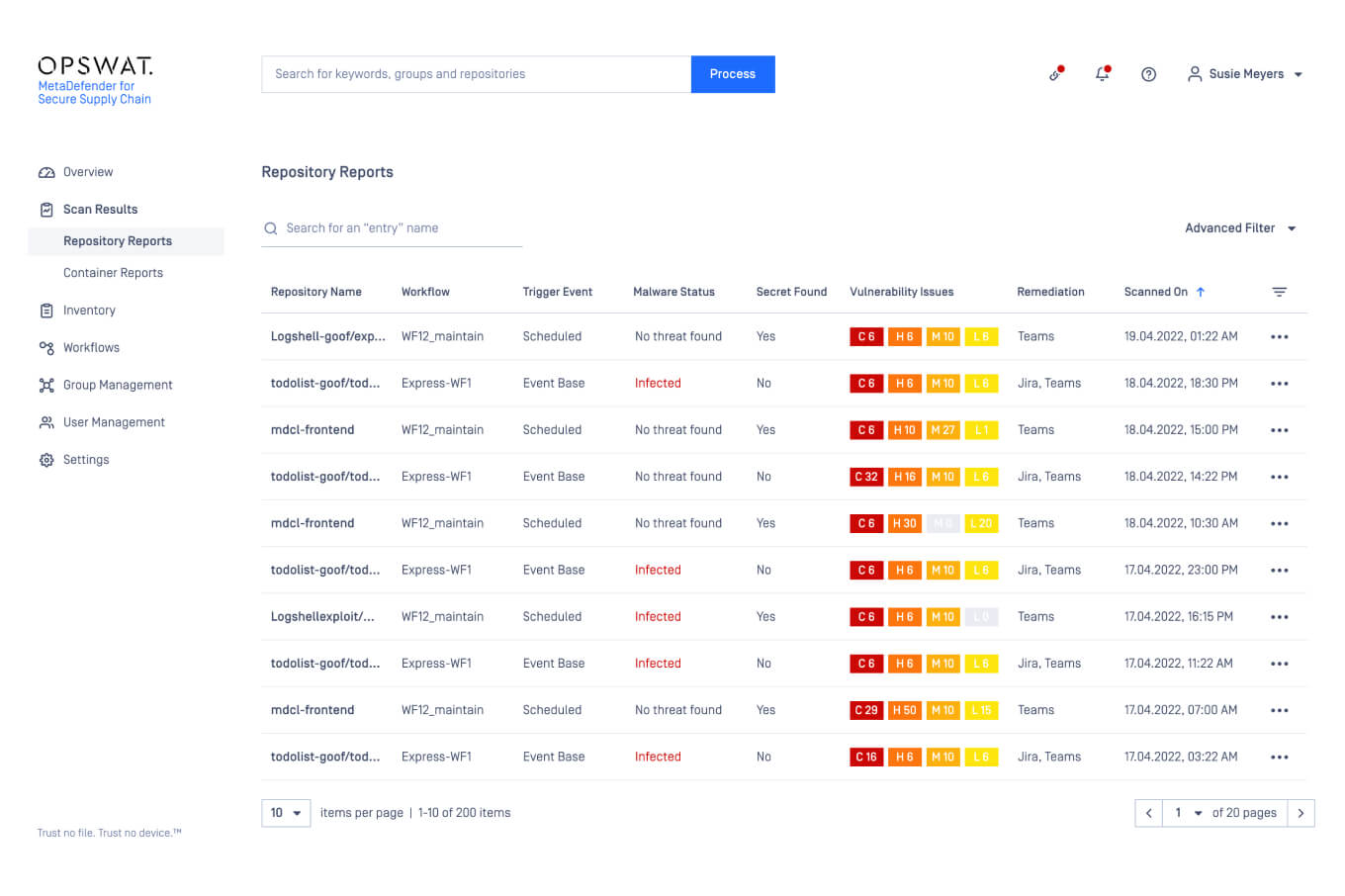Screen dimensions: 1345x896
Task: Select the Scan Results icon in sidebar
Action: [x=46, y=209]
